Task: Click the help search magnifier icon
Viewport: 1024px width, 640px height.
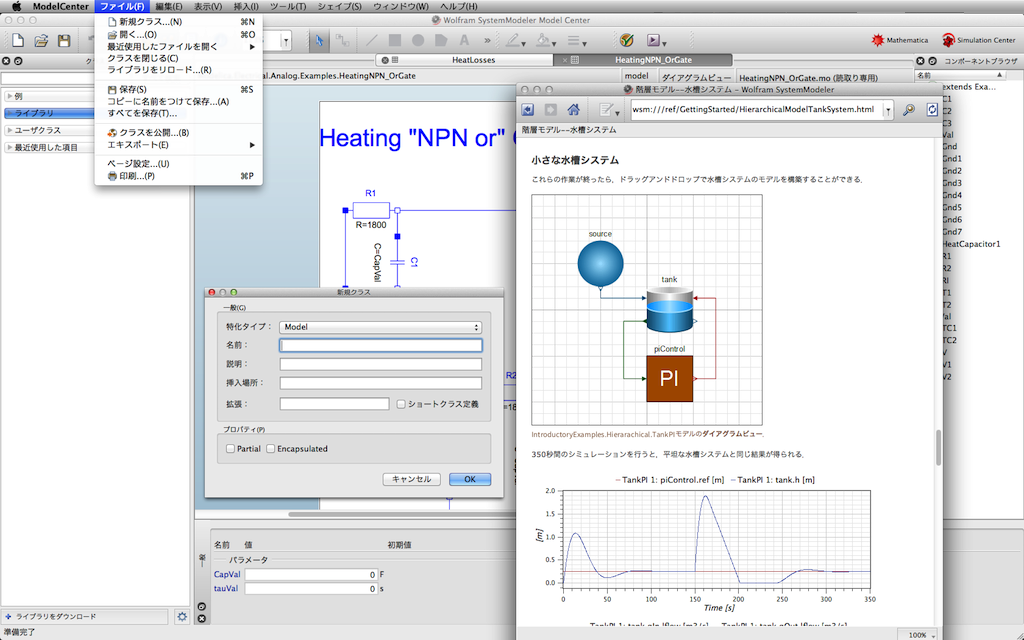Action: pos(908,110)
